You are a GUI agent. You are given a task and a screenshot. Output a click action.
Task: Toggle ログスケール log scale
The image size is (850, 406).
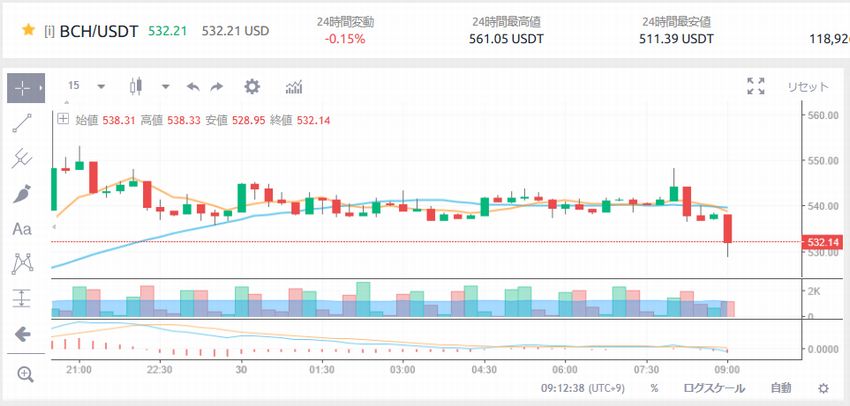click(713, 388)
